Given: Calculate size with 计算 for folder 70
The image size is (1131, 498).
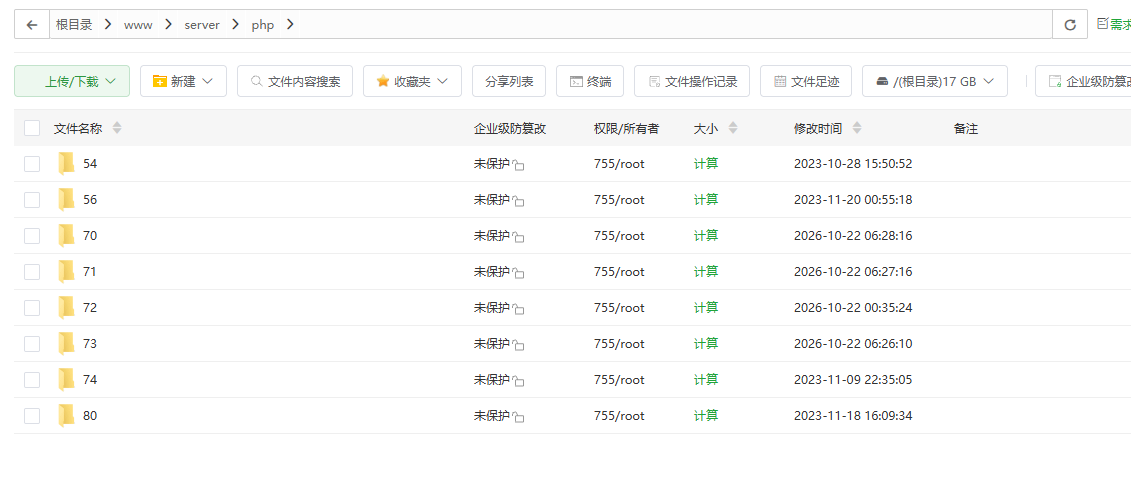Looking at the screenshot, I should click(706, 236).
